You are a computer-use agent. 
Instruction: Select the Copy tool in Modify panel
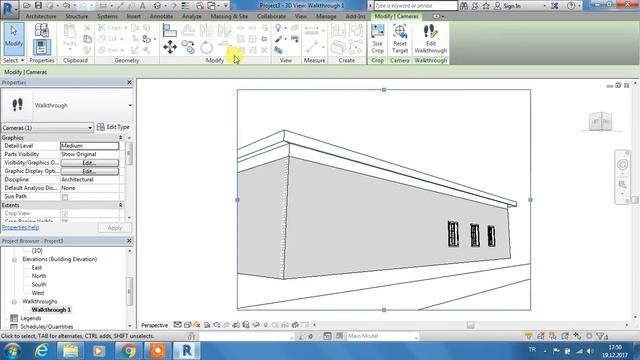[x=188, y=47]
